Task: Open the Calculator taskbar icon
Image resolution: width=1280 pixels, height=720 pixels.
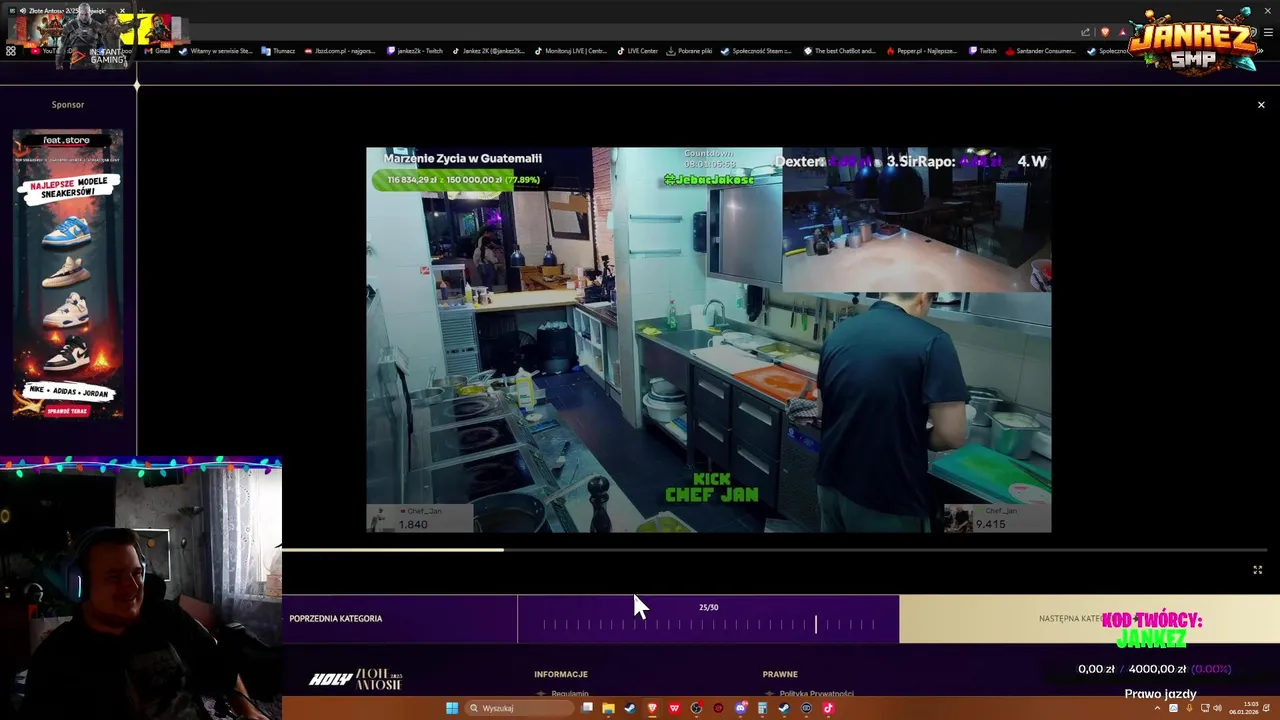Action: [762, 708]
